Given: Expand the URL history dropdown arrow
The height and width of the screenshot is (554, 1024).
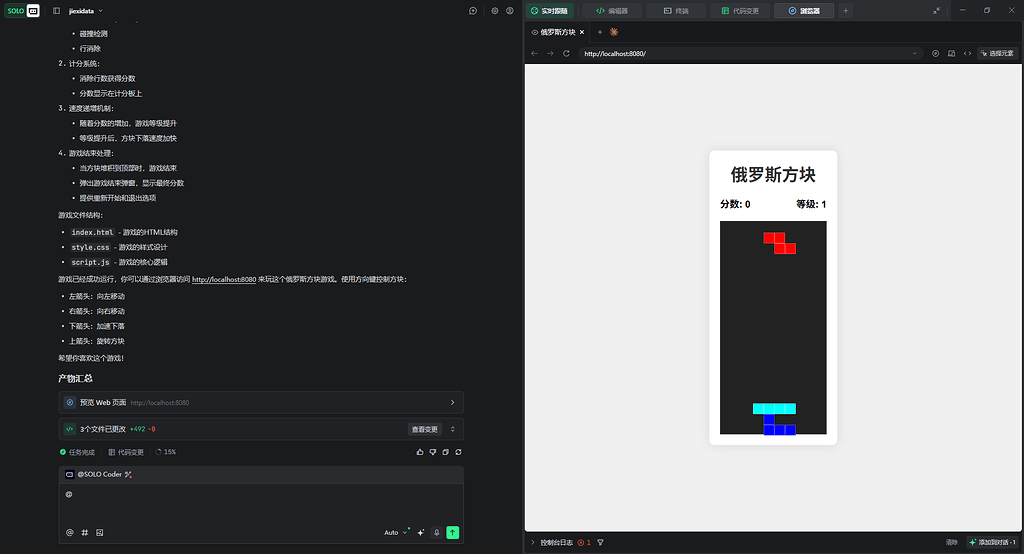Looking at the screenshot, I should pos(914,54).
